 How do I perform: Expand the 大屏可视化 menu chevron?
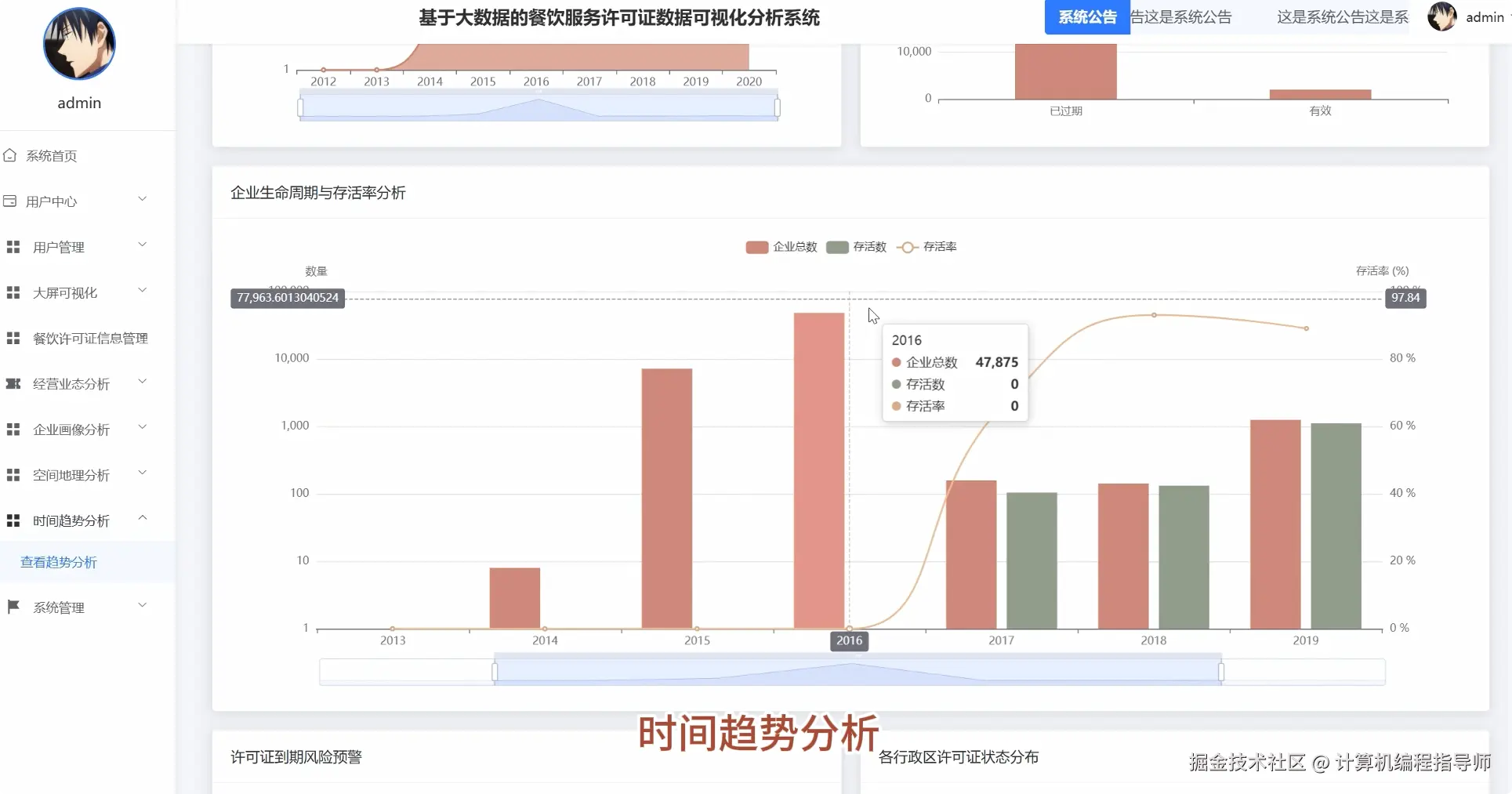click(143, 290)
